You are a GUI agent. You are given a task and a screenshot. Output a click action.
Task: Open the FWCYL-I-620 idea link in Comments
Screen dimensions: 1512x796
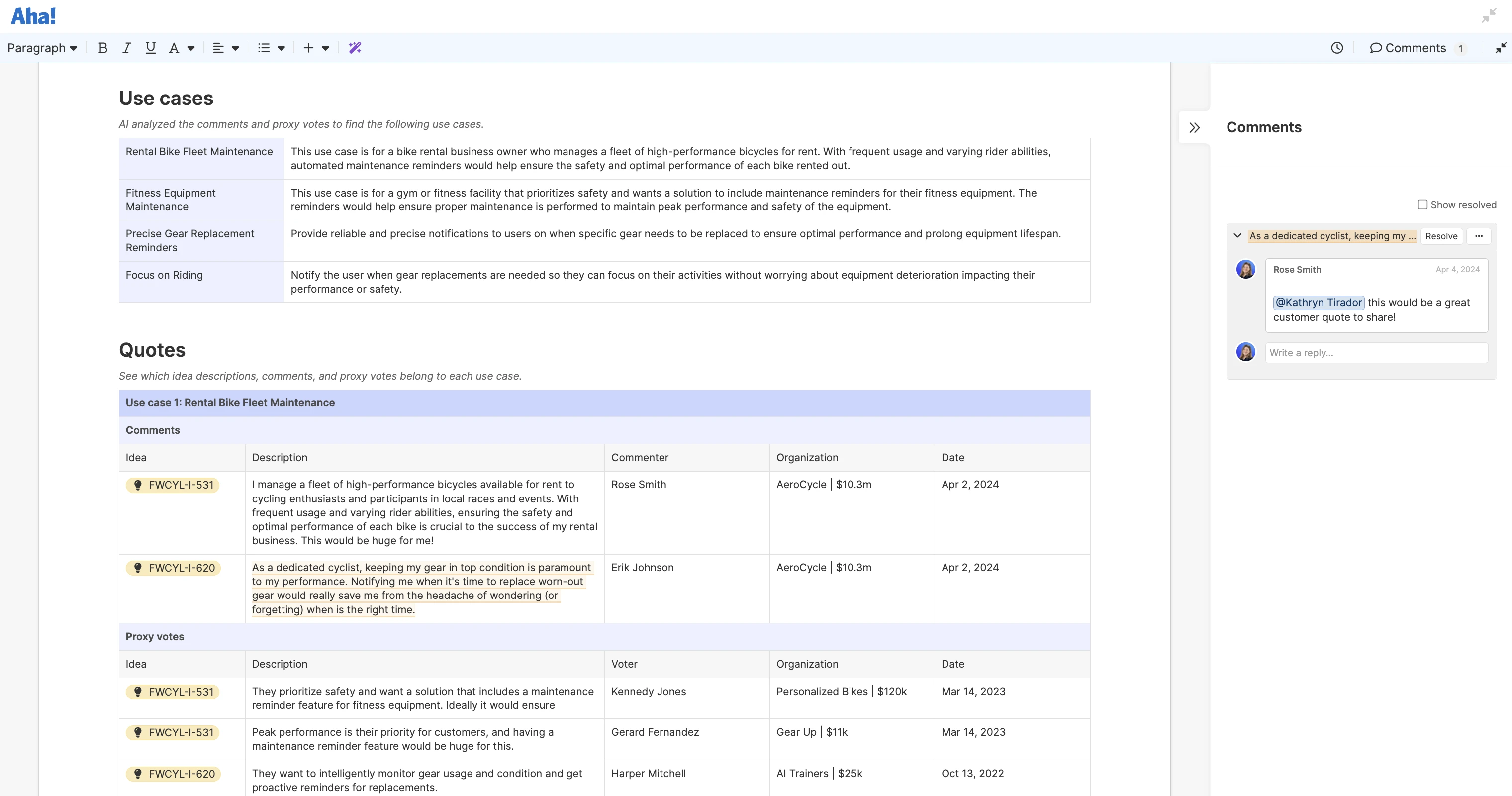point(174,568)
